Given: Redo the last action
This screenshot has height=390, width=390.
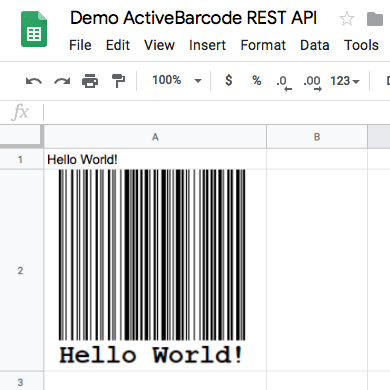Looking at the screenshot, I should coord(62,81).
